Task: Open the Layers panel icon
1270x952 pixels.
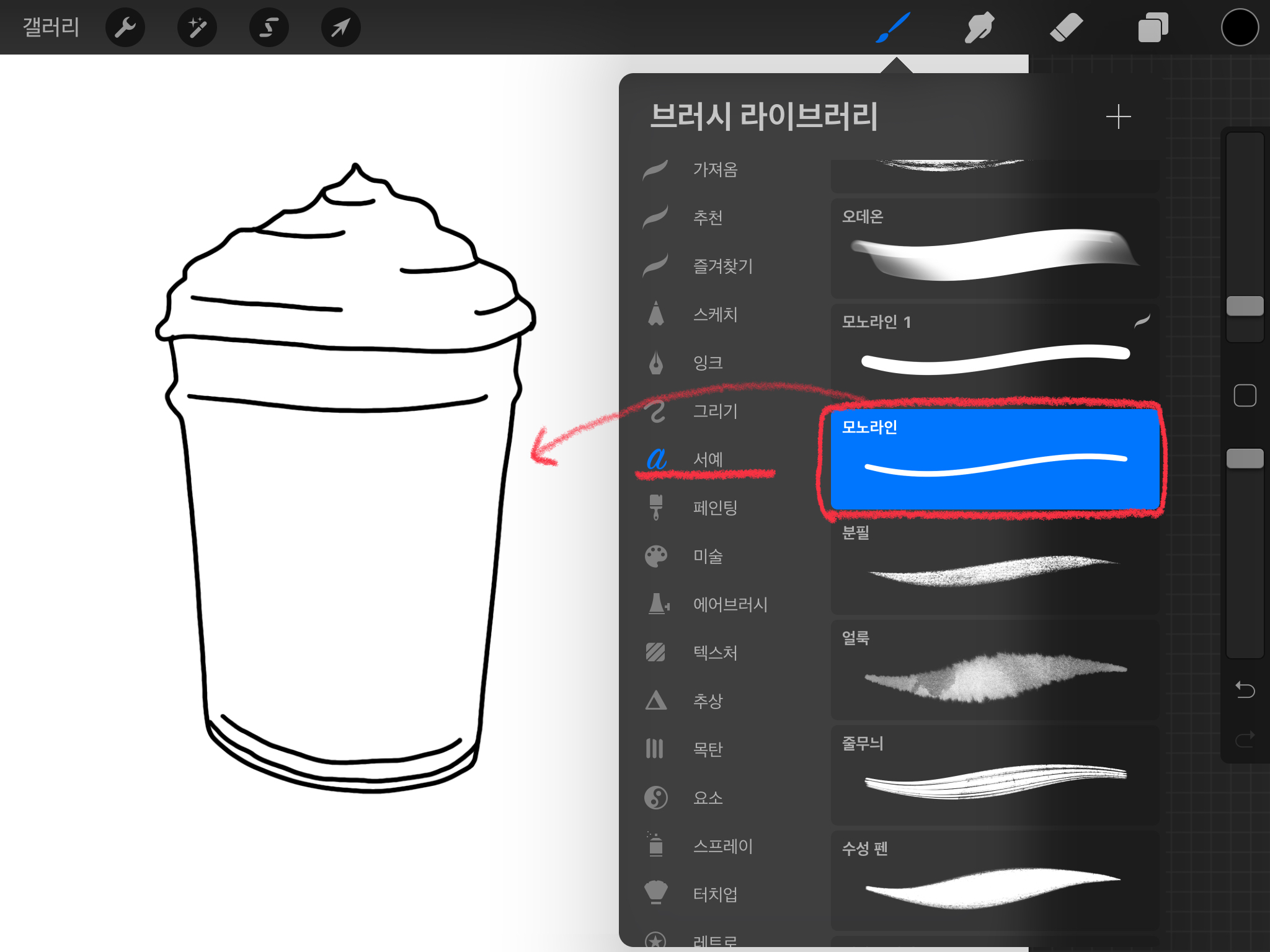Action: click(x=1153, y=27)
